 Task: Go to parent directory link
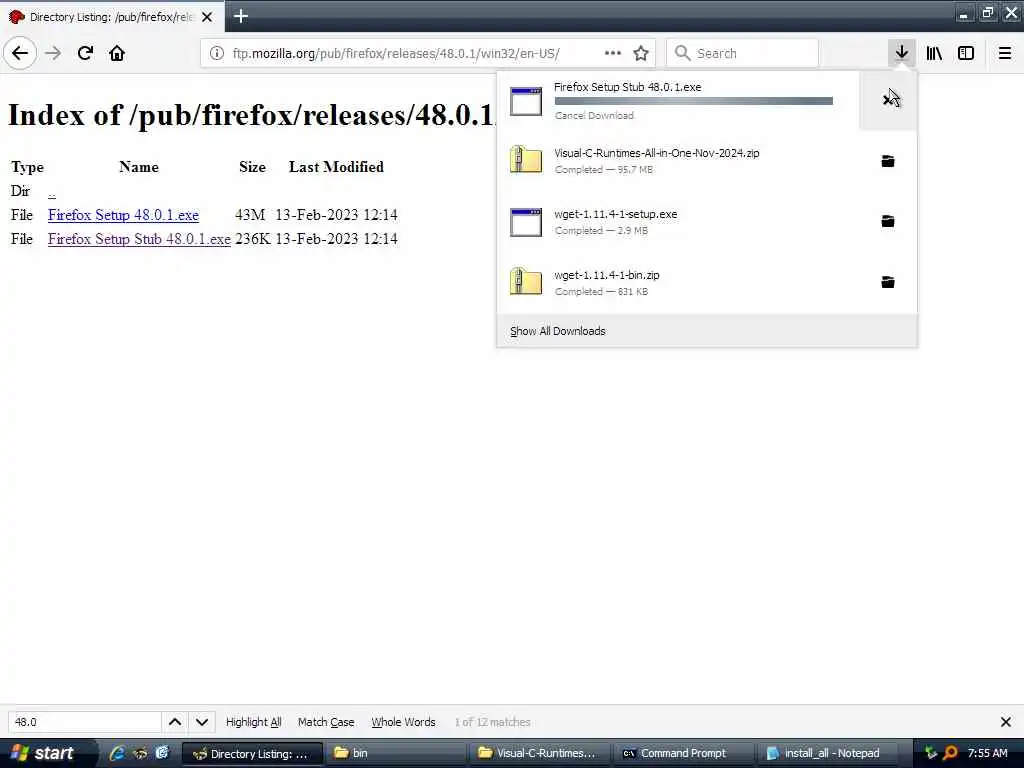[x=52, y=192]
